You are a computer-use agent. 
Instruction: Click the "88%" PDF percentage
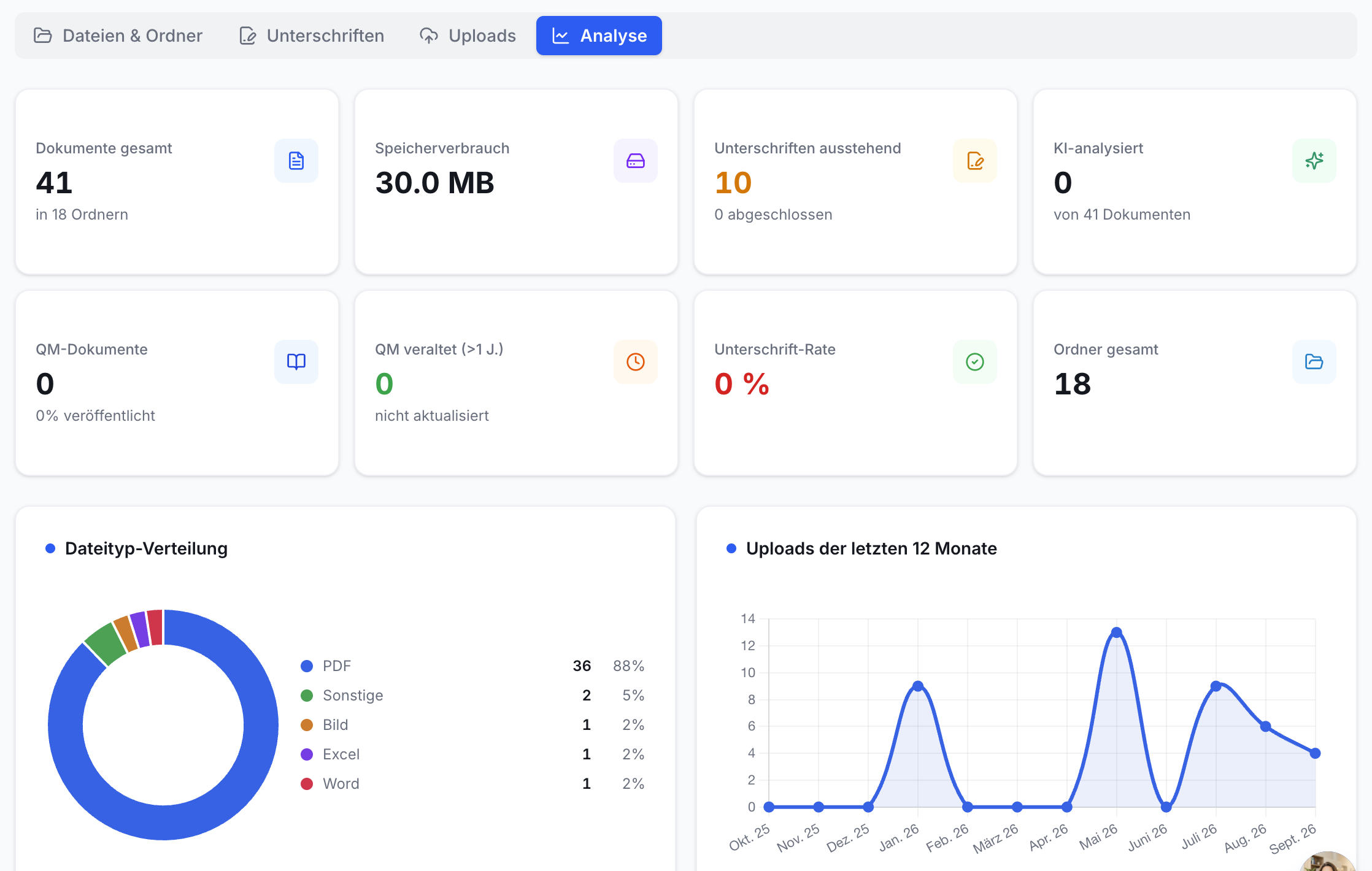click(629, 666)
